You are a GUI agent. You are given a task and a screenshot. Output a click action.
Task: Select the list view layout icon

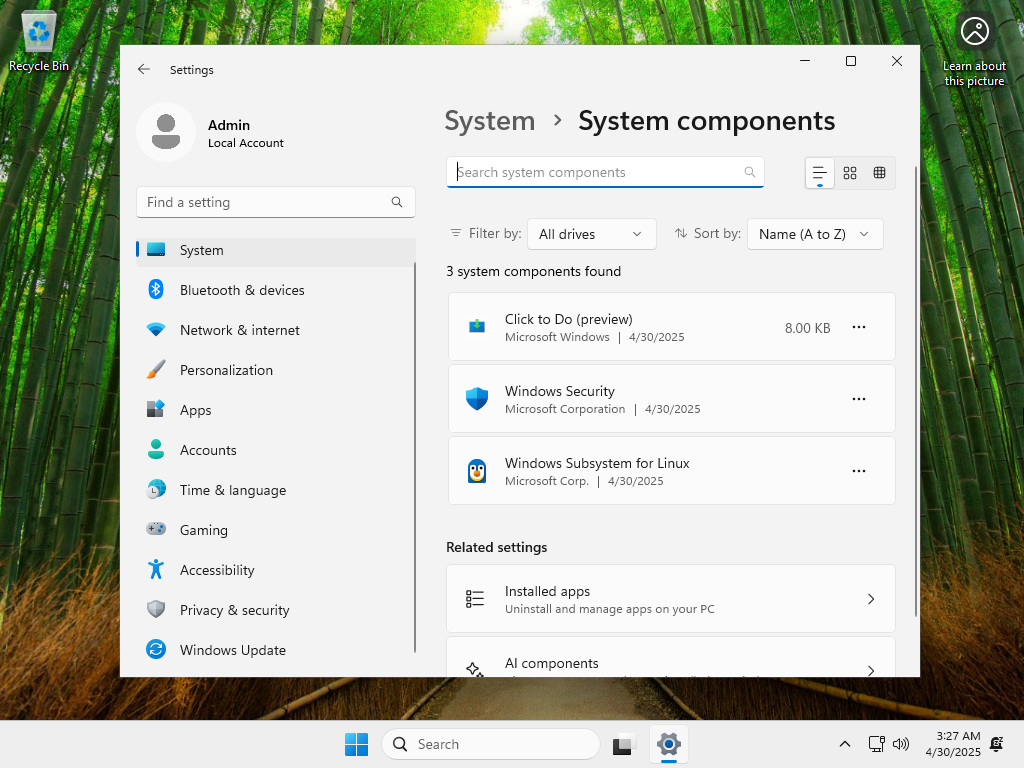(x=819, y=173)
